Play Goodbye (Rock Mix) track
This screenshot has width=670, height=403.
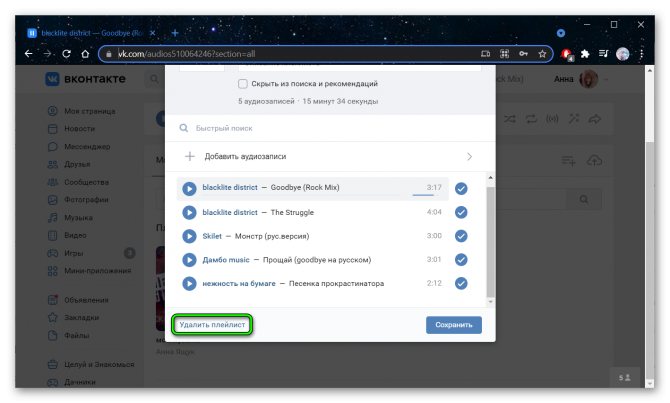(189, 188)
